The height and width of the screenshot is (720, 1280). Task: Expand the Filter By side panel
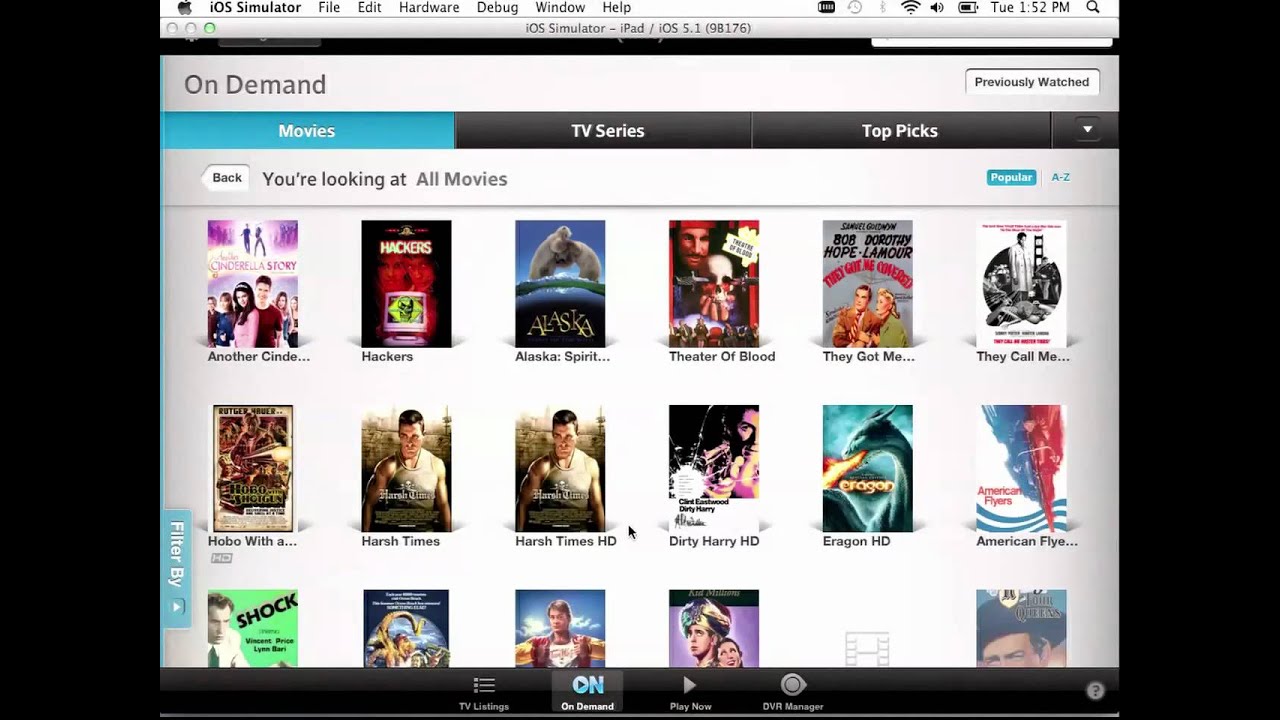click(x=177, y=568)
